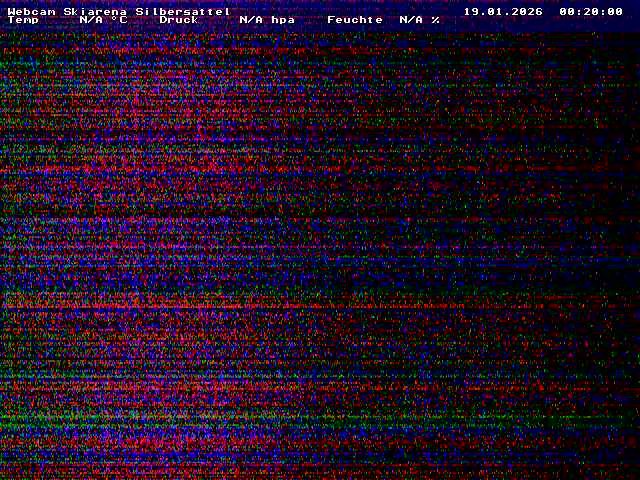Select the 'N/A °C' temperature value
This screenshot has height=480, width=640.
[x=103, y=20]
